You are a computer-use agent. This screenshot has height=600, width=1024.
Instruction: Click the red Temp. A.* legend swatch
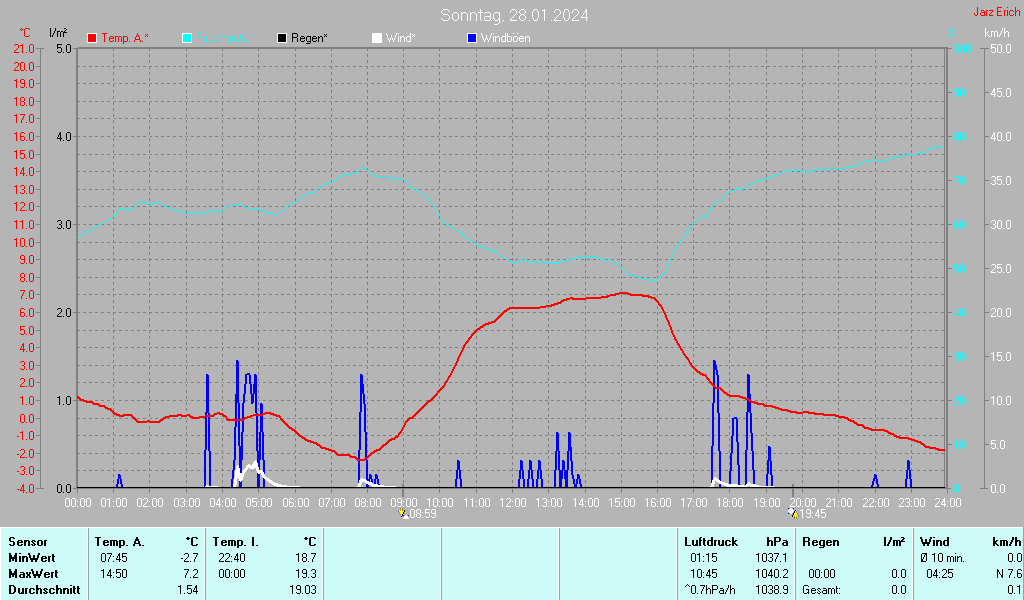pos(92,39)
